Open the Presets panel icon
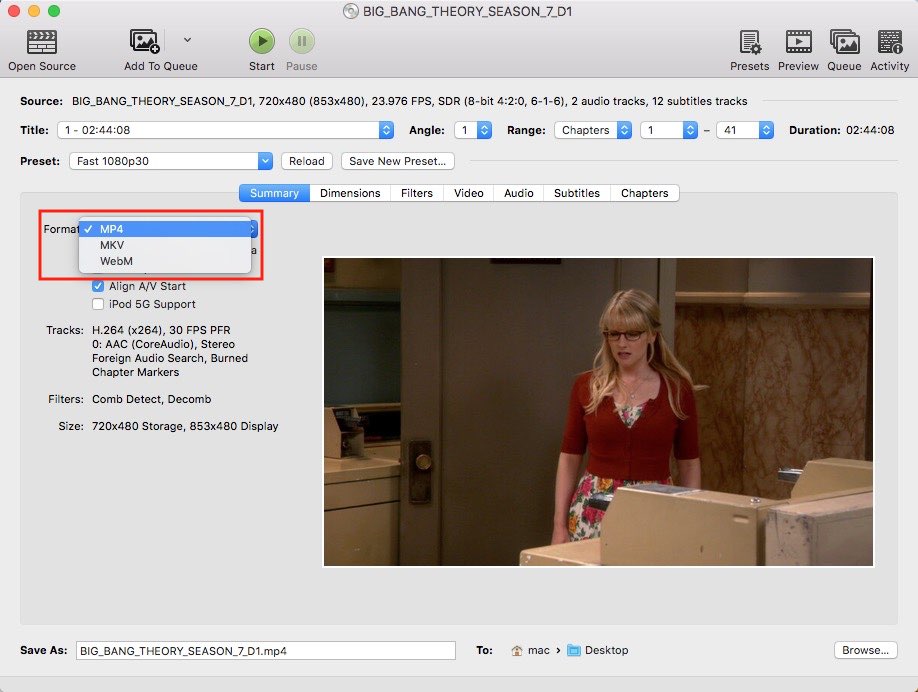The width and height of the screenshot is (918, 692). pyautogui.click(x=749, y=40)
